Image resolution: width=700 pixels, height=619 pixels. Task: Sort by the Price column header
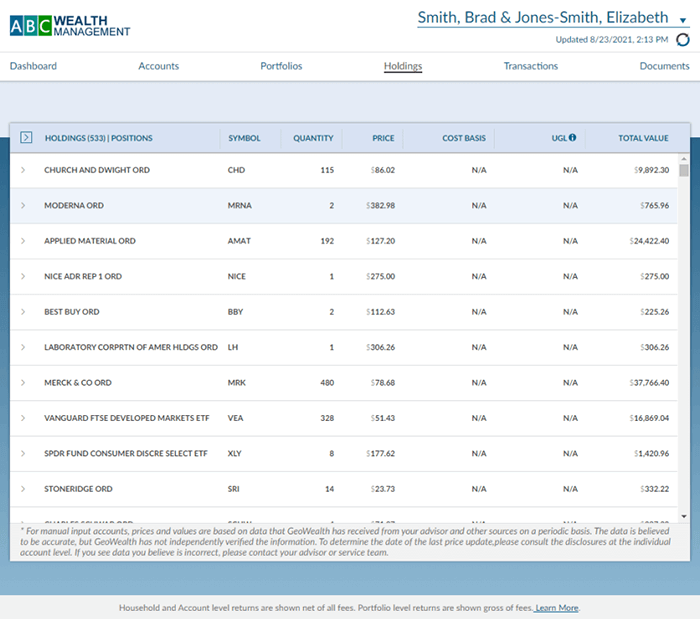click(383, 138)
